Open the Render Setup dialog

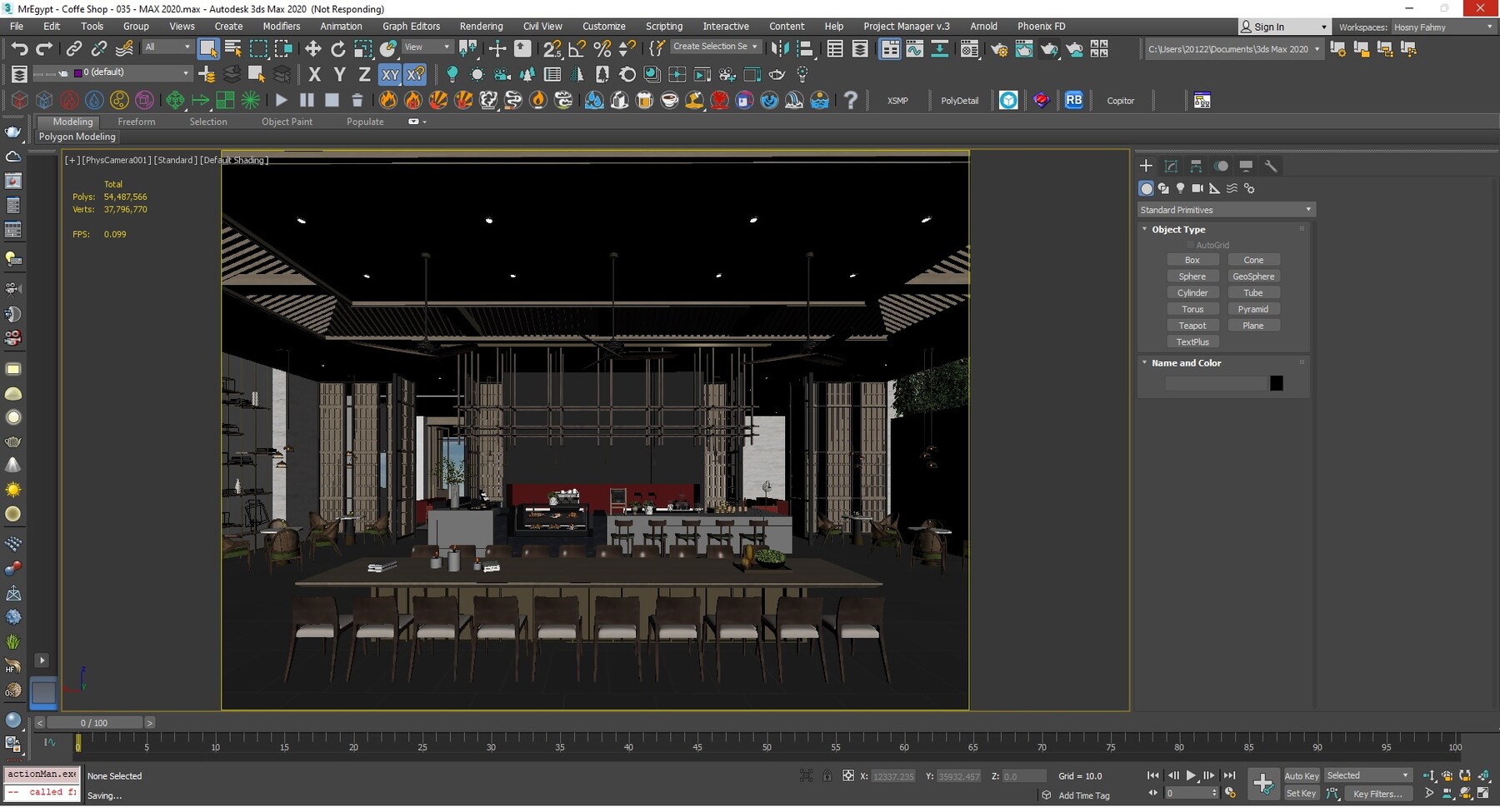click(x=999, y=48)
